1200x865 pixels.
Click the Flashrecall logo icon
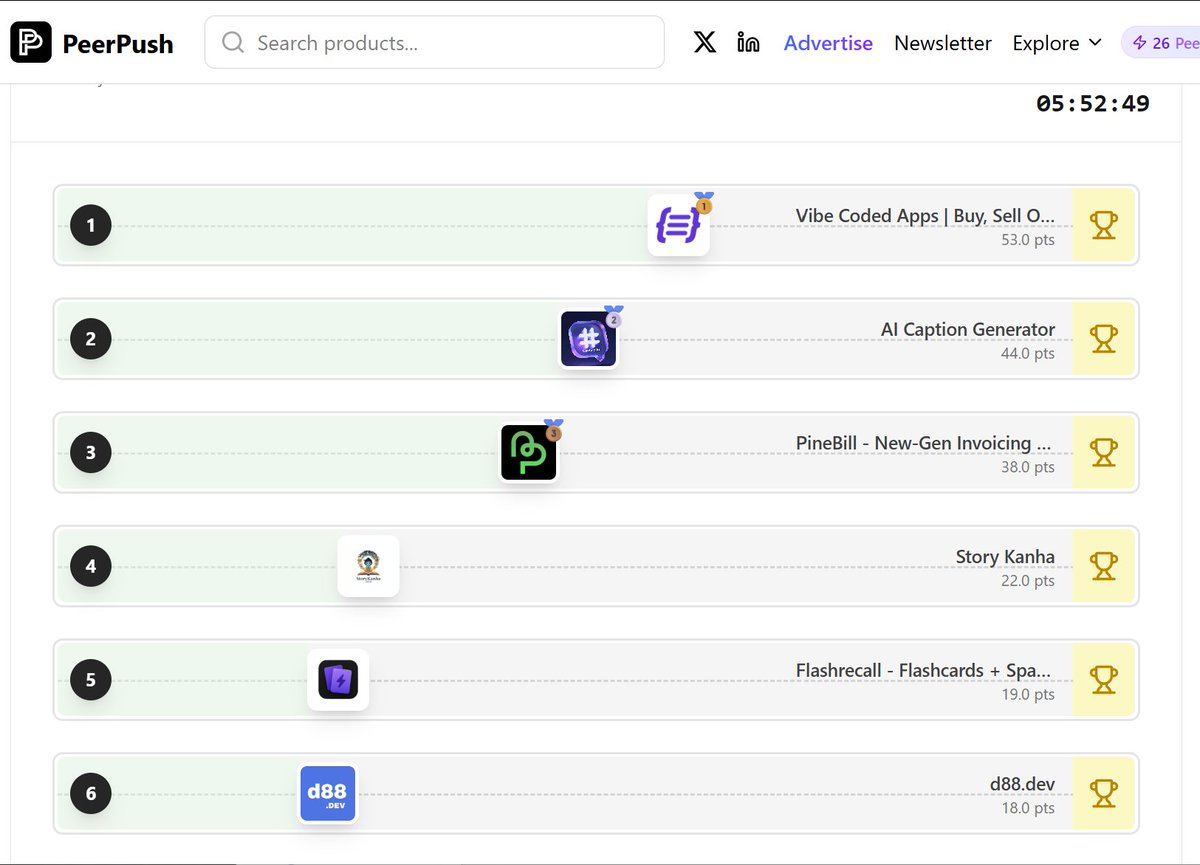tap(338, 680)
